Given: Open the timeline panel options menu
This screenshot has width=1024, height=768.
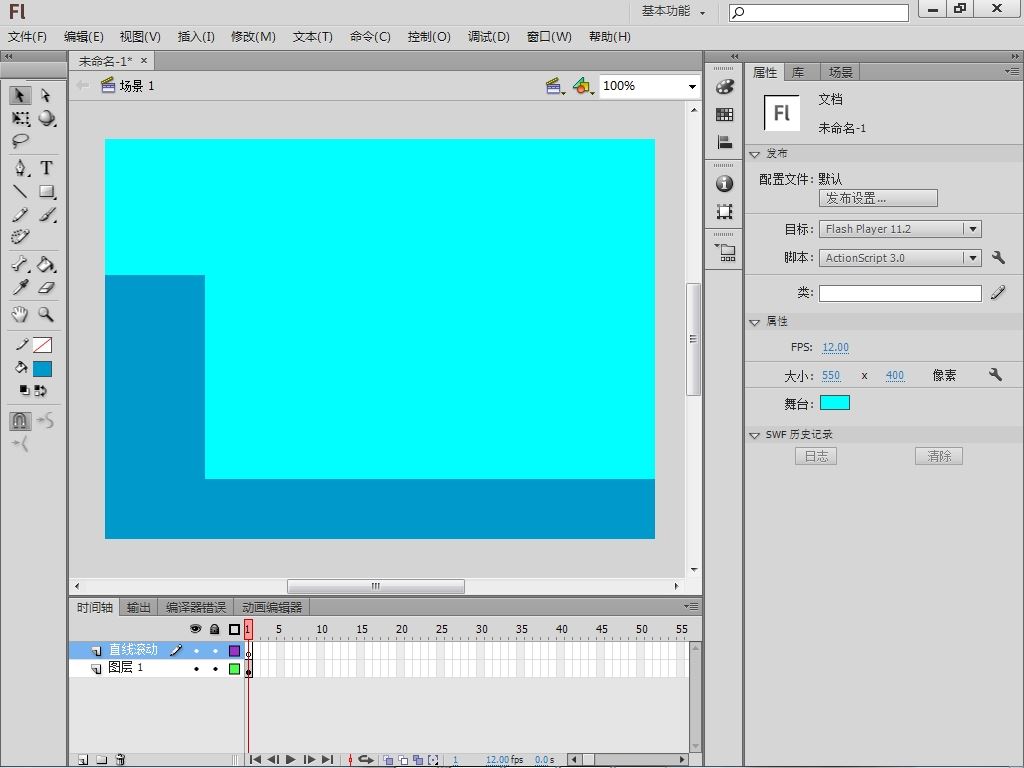Looking at the screenshot, I should [691, 606].
